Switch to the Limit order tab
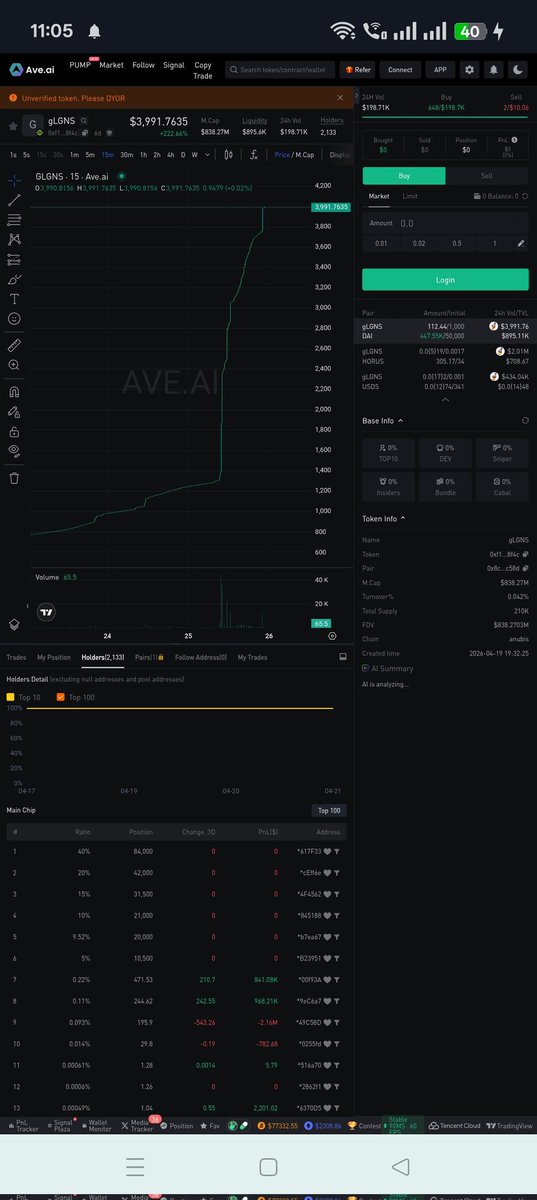This screenshot has height=1200, width=537. [x=410, y=196]
